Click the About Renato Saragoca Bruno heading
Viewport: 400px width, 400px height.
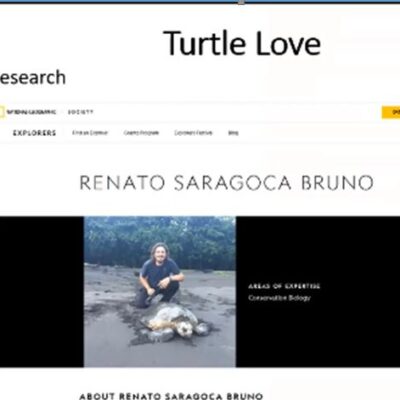point(171,396)
